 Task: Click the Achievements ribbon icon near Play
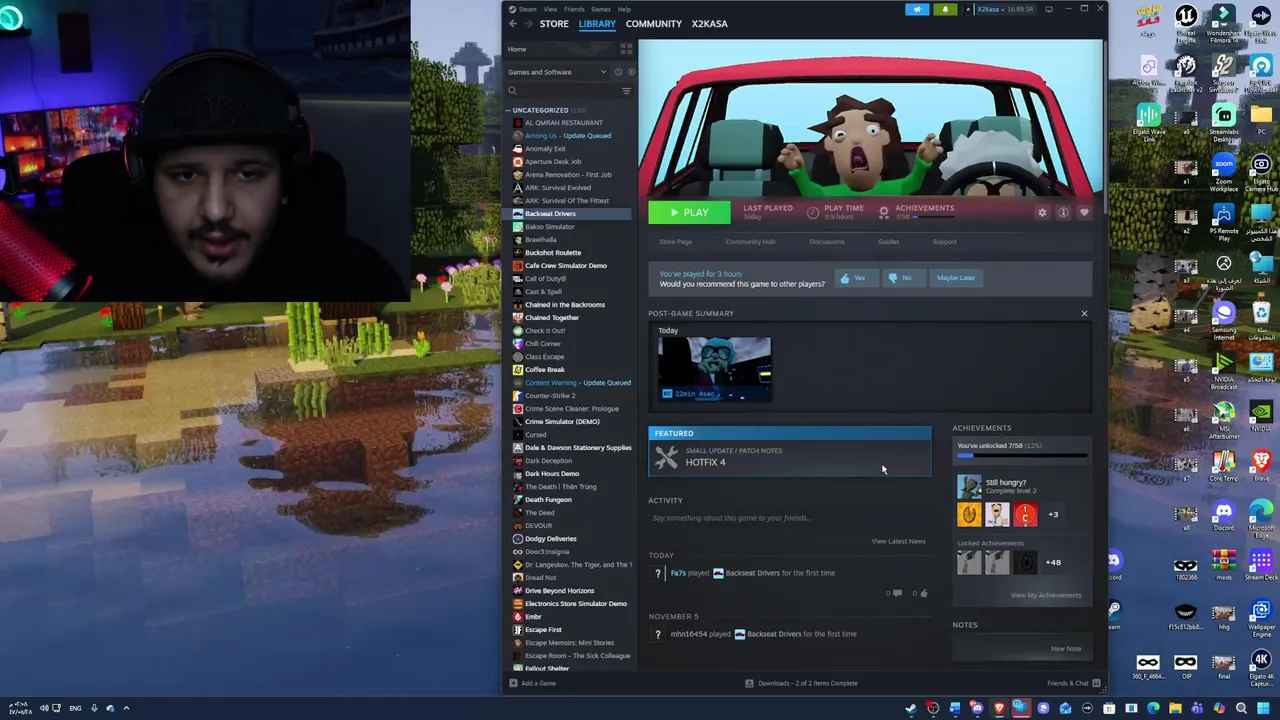(883, 212)
